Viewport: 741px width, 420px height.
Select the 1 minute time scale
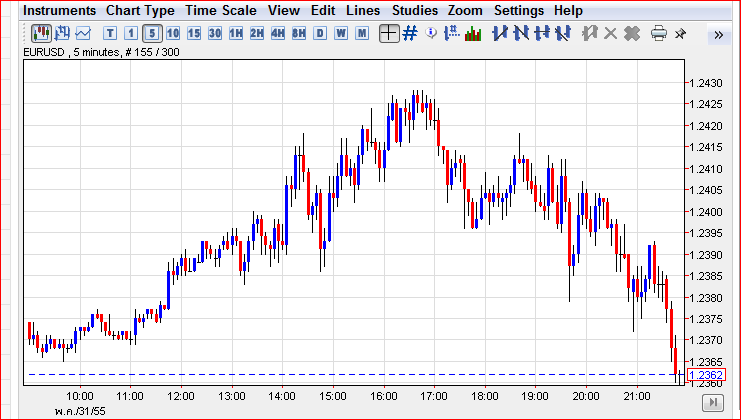pos(131,34)
